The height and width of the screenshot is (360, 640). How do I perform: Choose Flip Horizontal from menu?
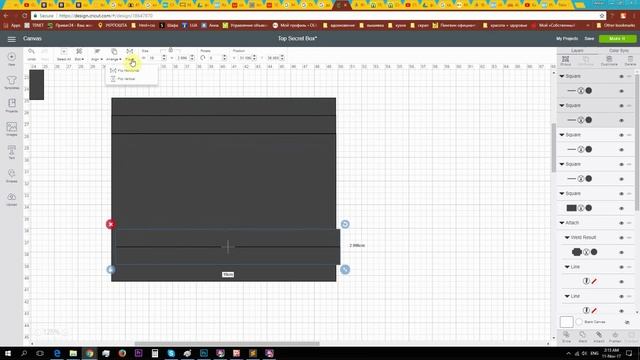125,71
